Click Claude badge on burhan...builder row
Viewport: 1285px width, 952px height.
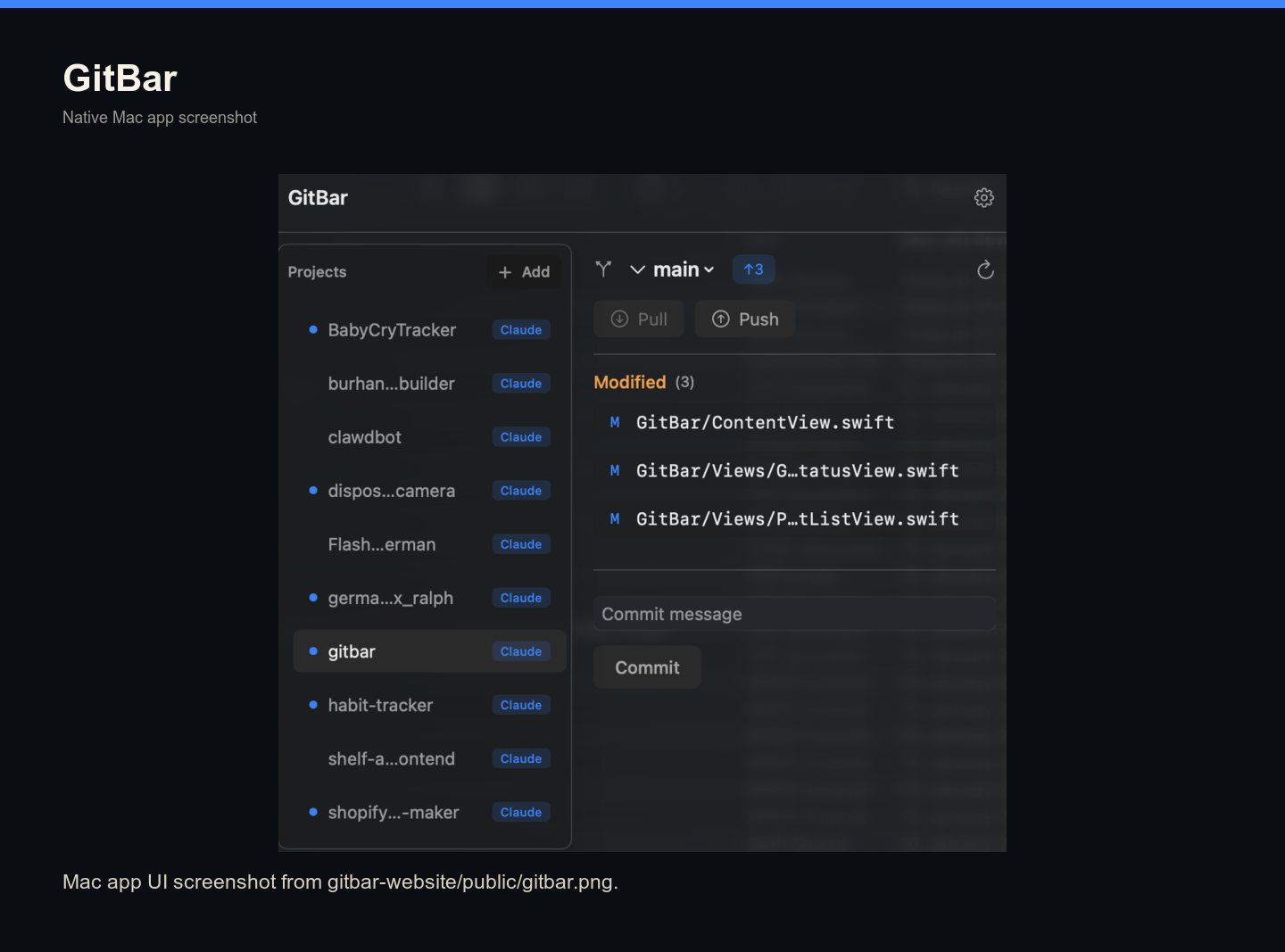click(521, 384)
